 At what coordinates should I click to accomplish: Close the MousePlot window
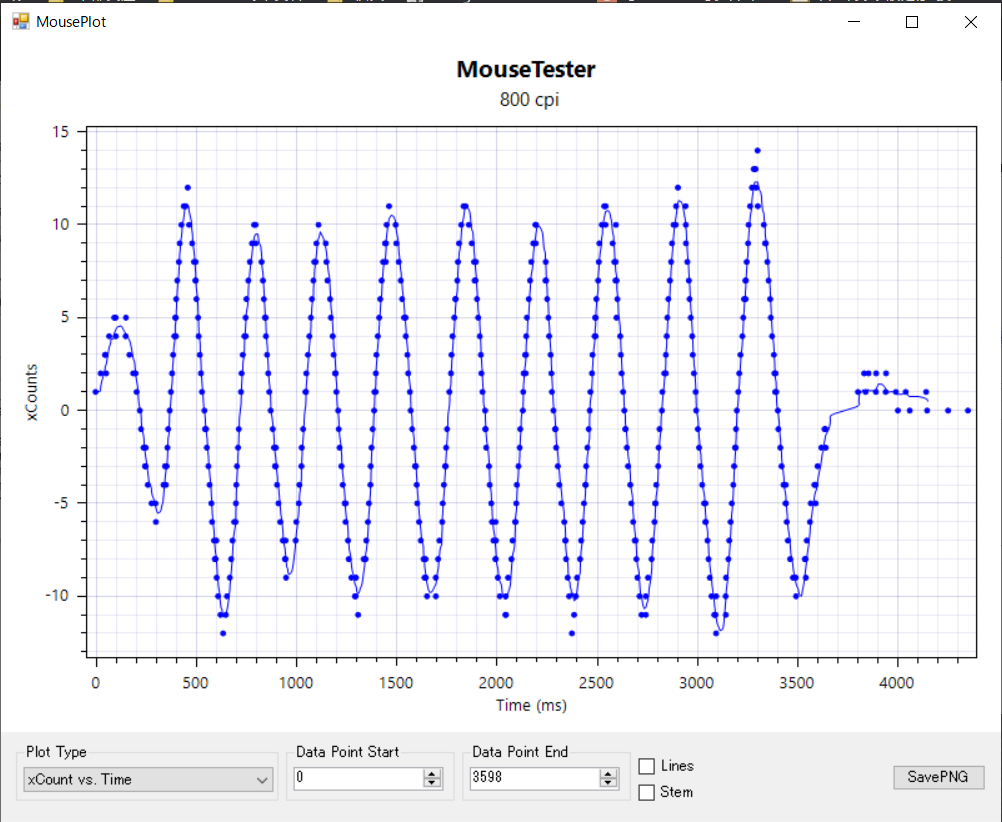[x=971, y=22]
